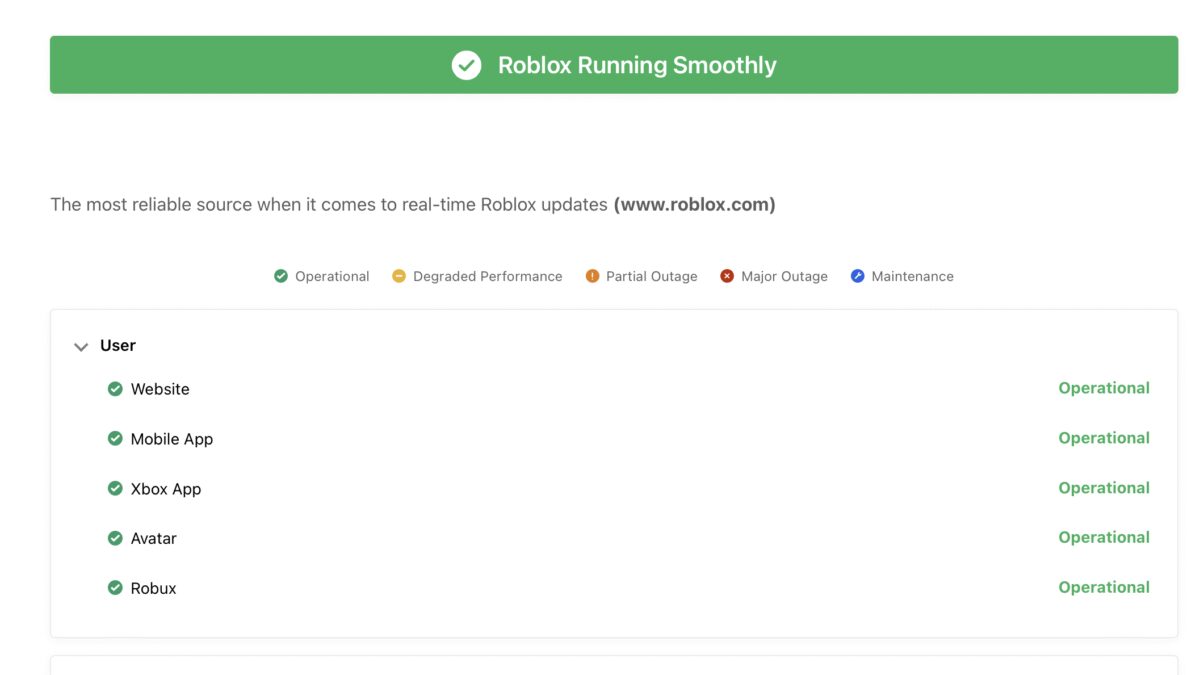Click the green check beside Robux

click(115, 588)
